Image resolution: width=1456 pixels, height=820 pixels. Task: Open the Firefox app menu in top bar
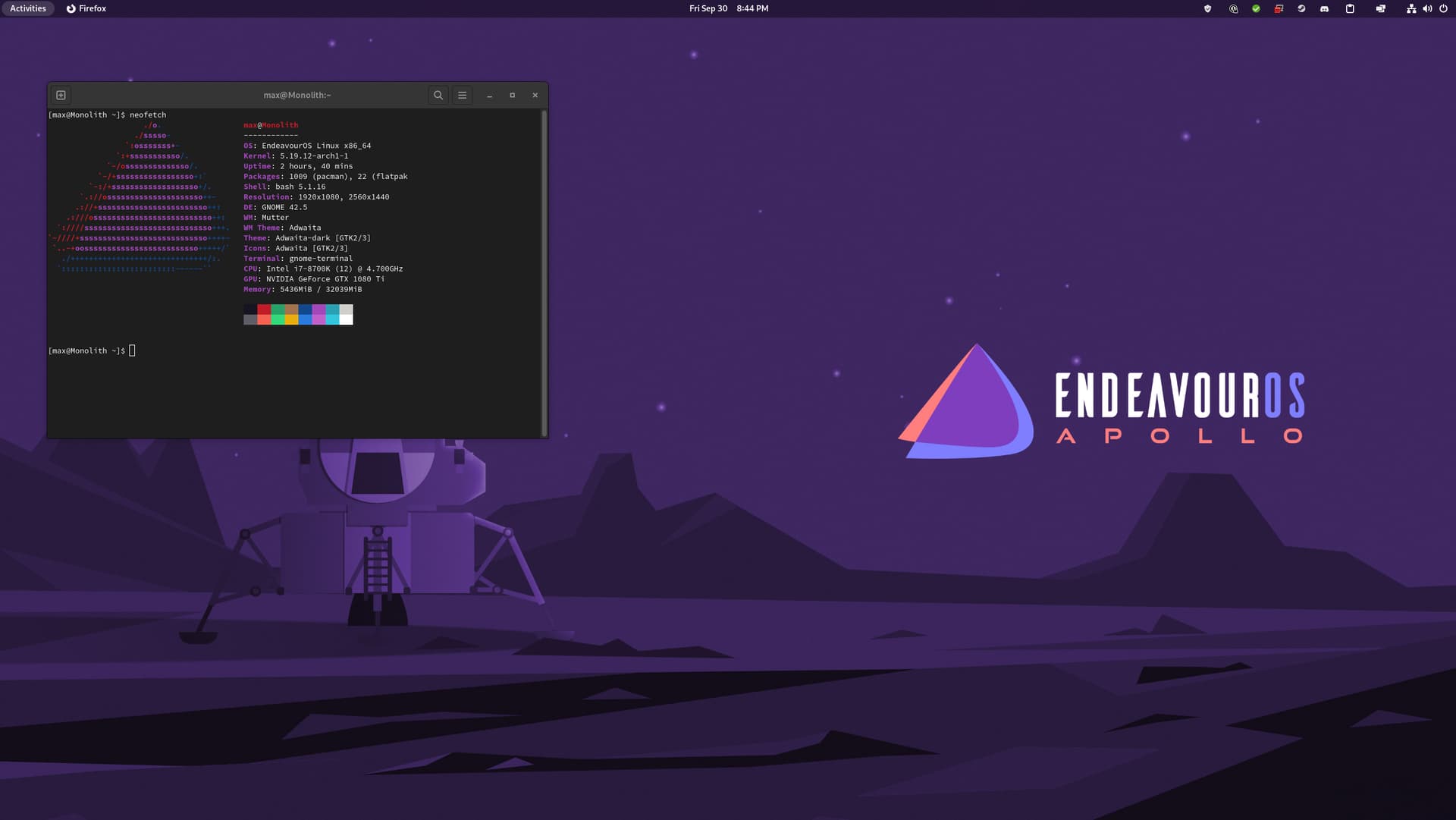[86, 8]
